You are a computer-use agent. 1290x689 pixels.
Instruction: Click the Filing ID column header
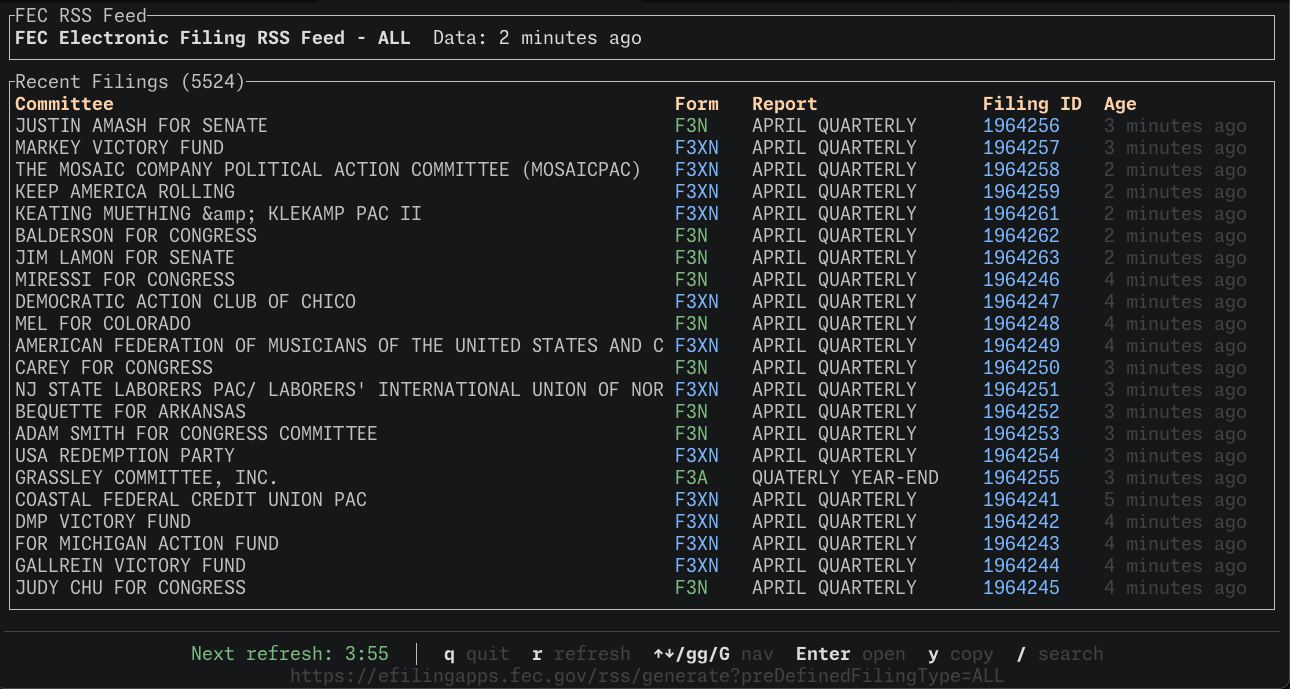click(1031, 104)
